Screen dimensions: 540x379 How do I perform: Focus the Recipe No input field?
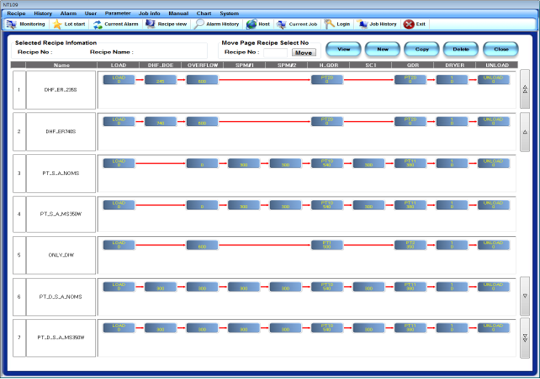pyautogui.click(x=275, y=53)
